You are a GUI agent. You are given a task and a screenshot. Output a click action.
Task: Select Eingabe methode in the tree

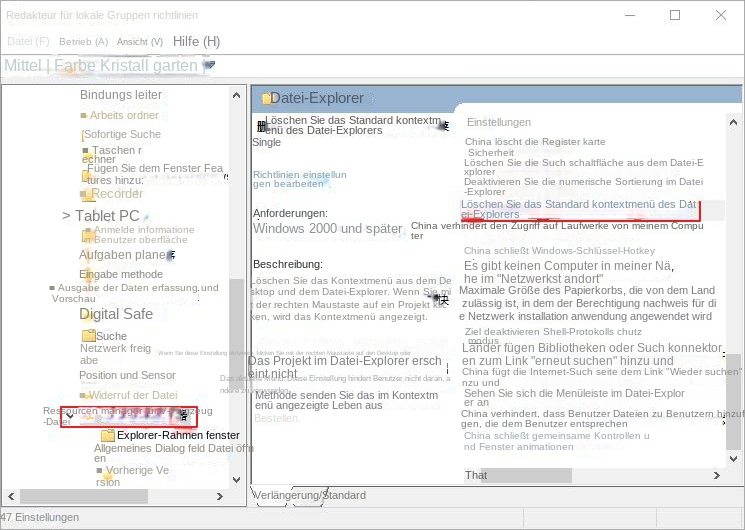click(x=121, y=274)
